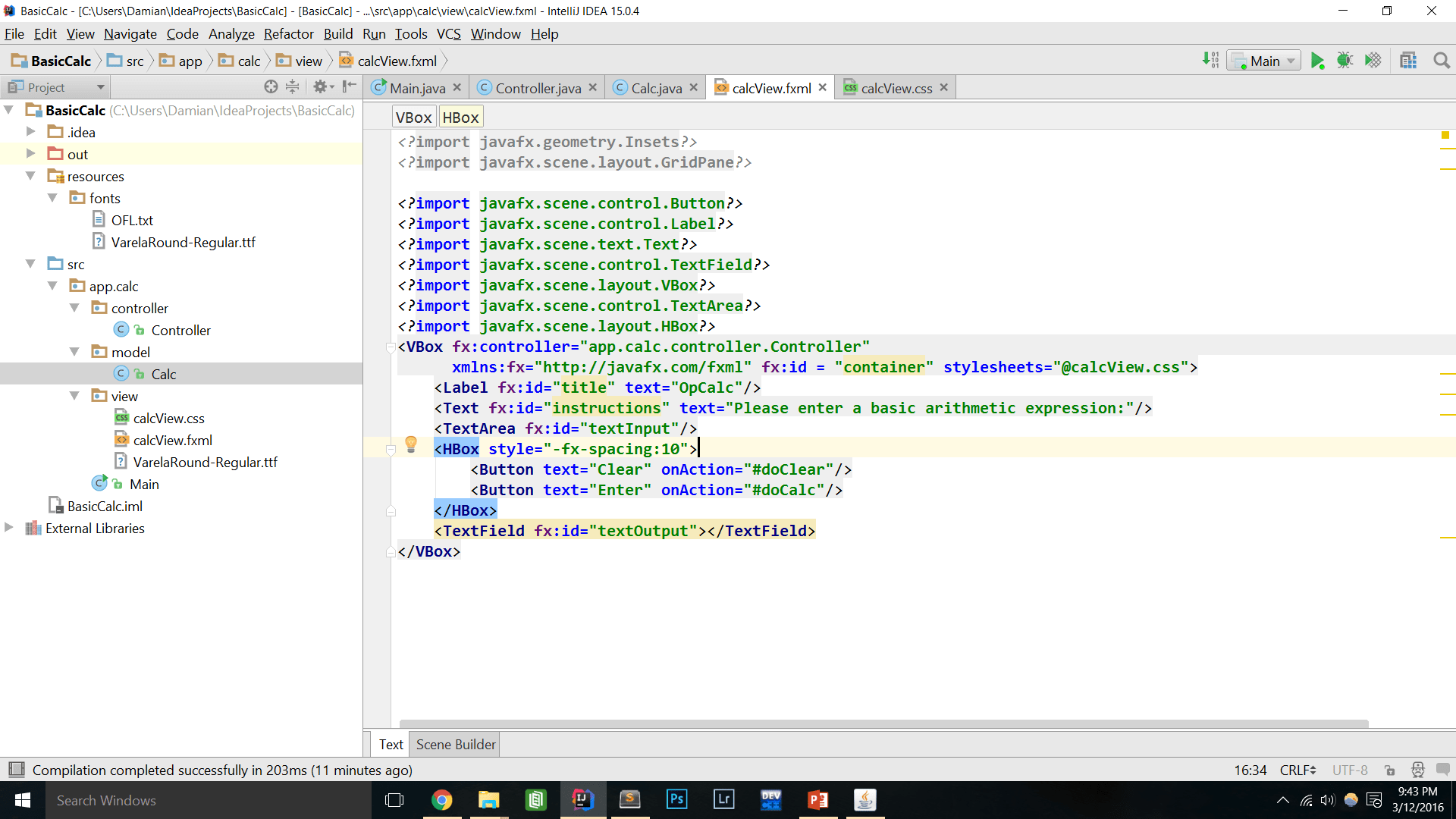Click scroll from source target icon
The image size is (1456, 819).
pyautogui.click(x=271, y=87)
